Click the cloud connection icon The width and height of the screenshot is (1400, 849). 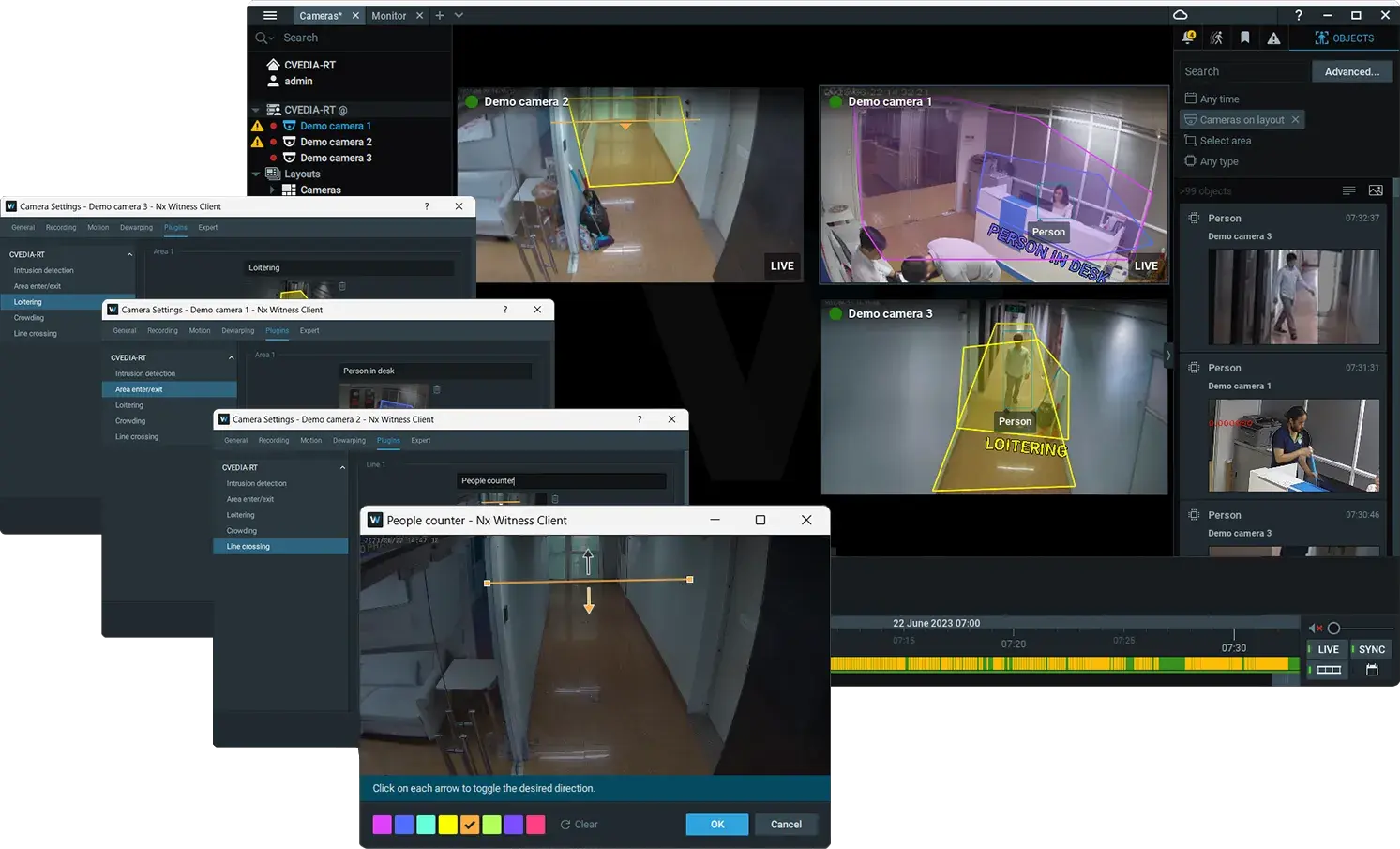[1181, 15]
